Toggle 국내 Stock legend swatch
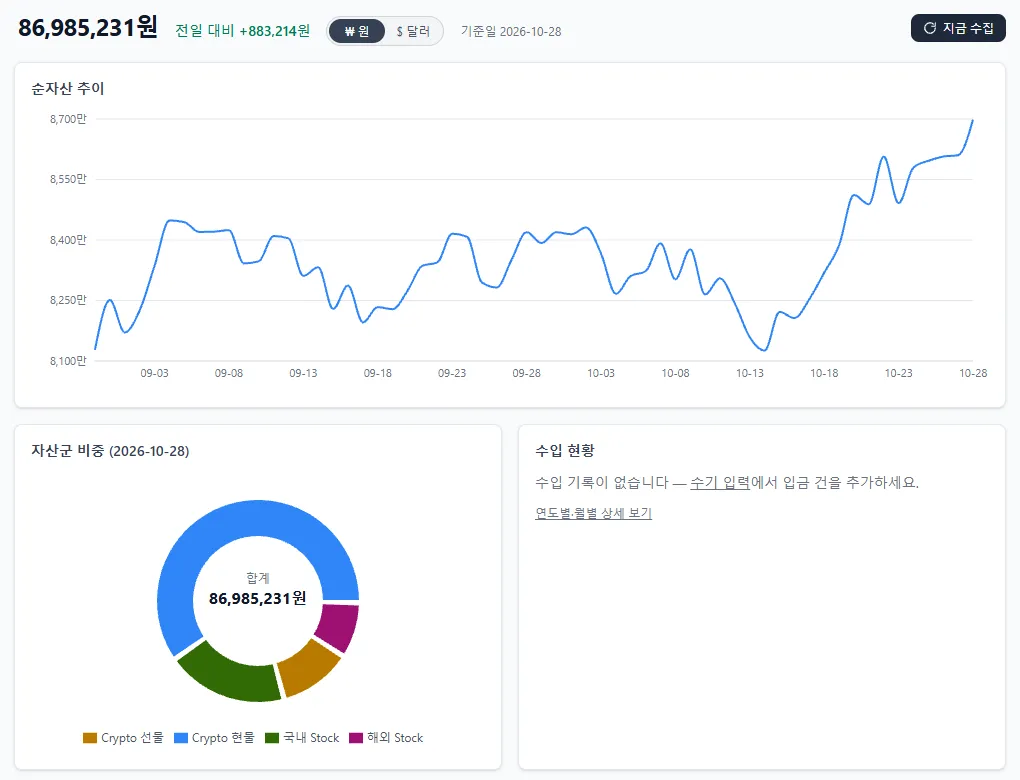1020x780 pixels. [x=272, y=738]
